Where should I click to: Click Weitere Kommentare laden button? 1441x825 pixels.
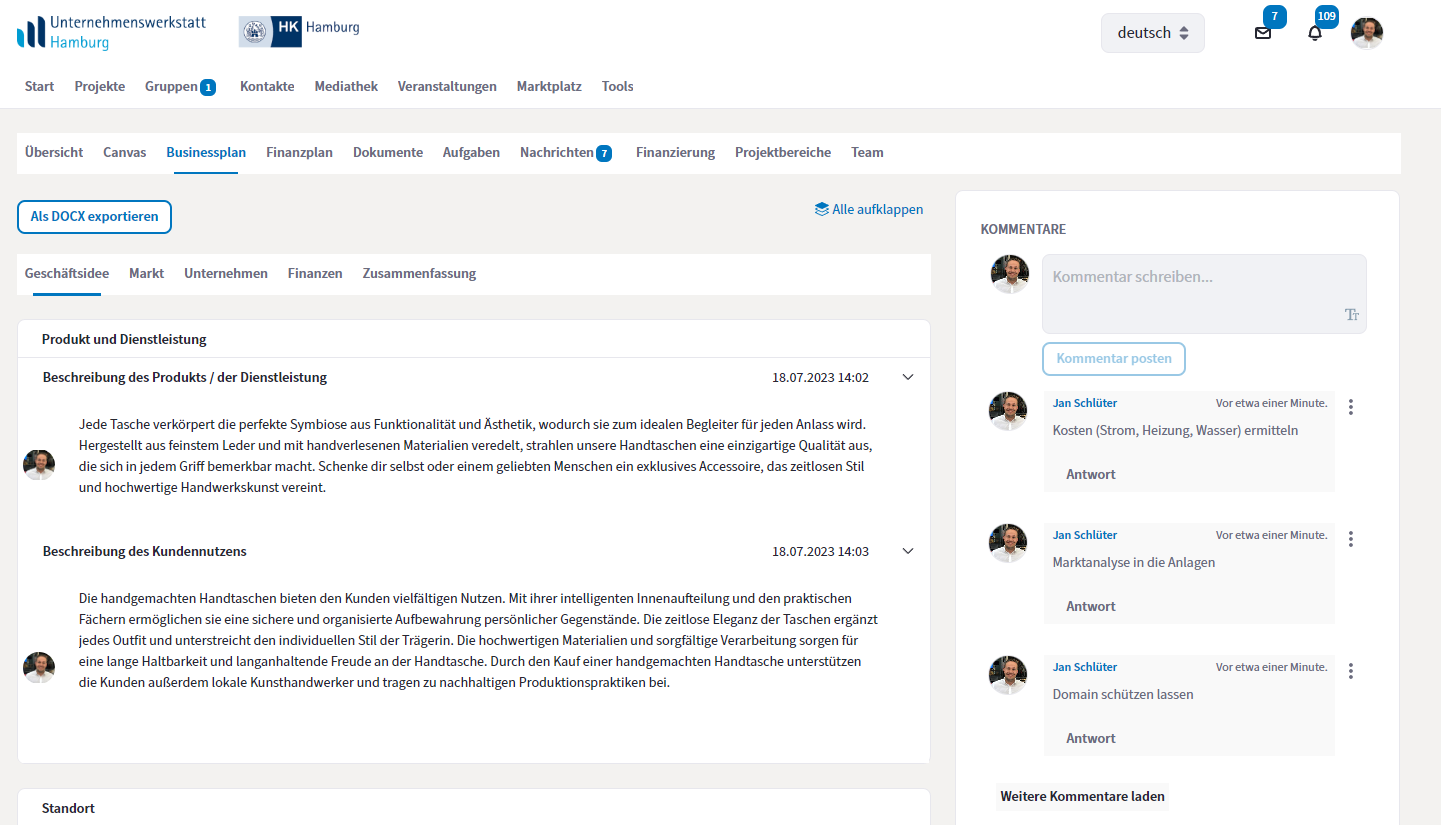point(1082,797)
